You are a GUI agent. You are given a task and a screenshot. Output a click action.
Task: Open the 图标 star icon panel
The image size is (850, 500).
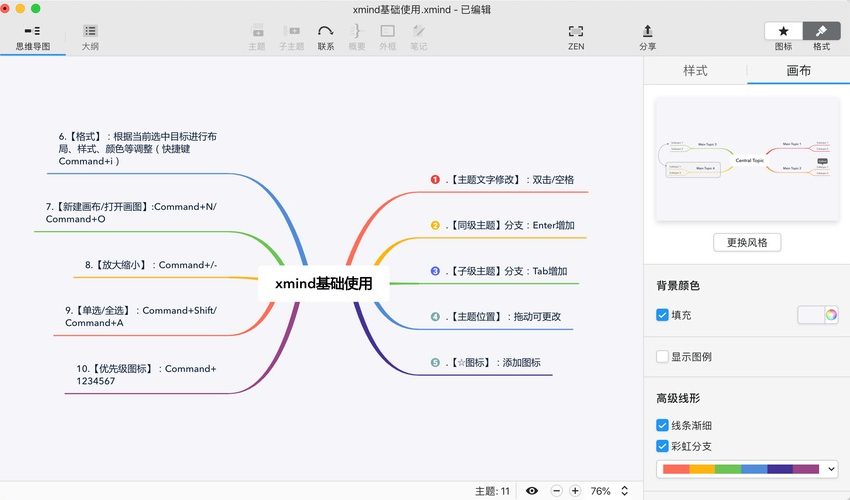(x=783, y=31)
